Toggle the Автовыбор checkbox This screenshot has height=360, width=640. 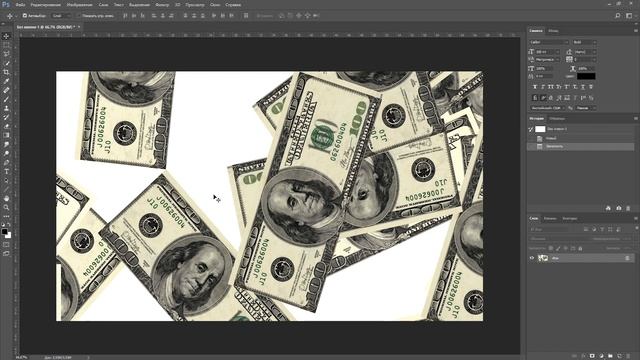(x=25, y=16)
